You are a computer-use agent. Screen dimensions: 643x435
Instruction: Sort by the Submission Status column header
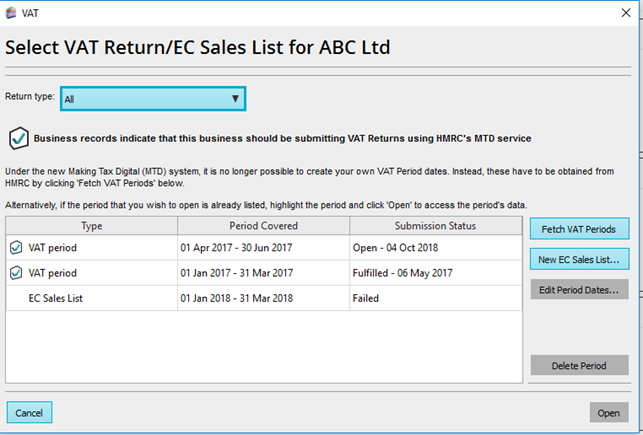[x=436, y=226]
